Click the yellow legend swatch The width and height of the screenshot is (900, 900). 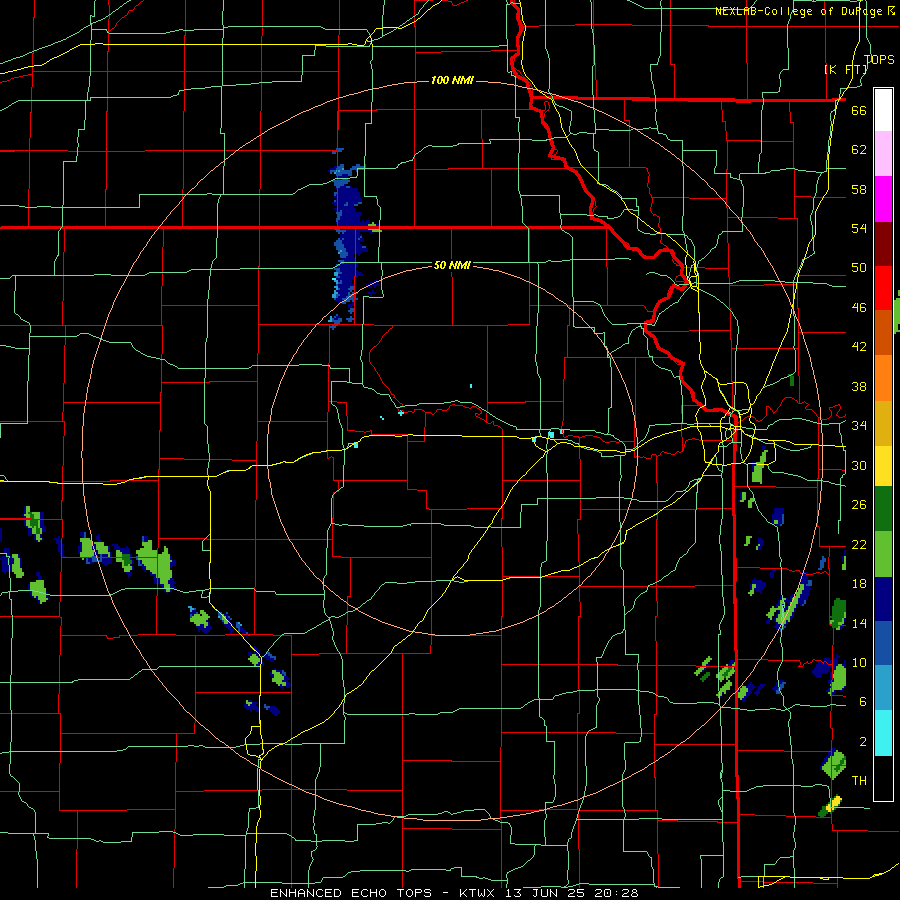click(883, 466)
